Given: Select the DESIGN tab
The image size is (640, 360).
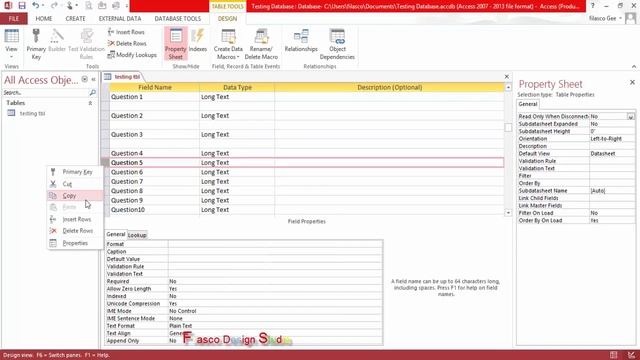Looking at the screenshot, I should point(227,18).
